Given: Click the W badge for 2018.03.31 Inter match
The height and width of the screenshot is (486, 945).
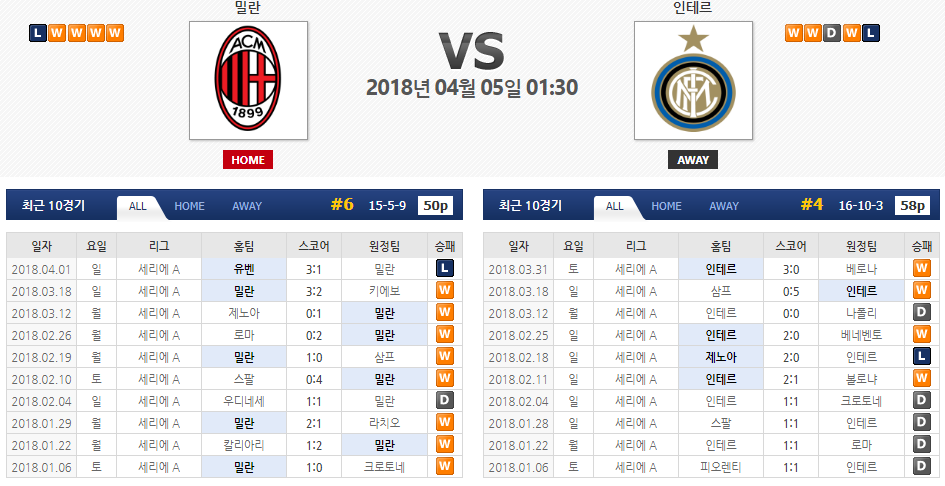Looking at the screenshot, I should pyautogui.click(x=921, y=268).
